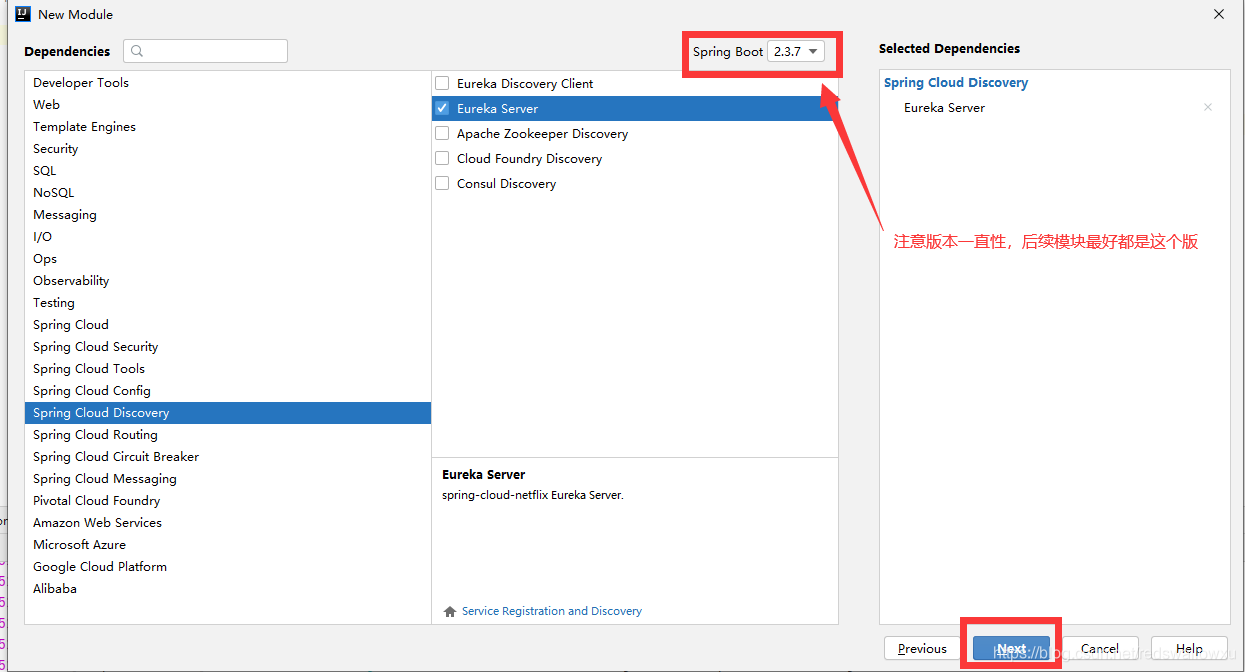This screenshot has width=1245, height=672.
Task: Open the Messaging category
Action: point(228,215)
